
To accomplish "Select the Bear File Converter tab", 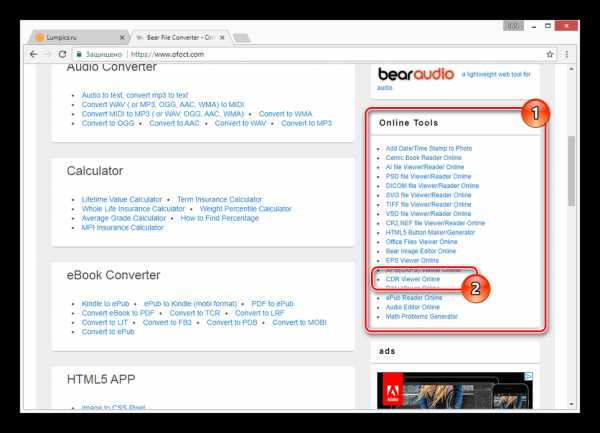I will (x=180, y=37).
